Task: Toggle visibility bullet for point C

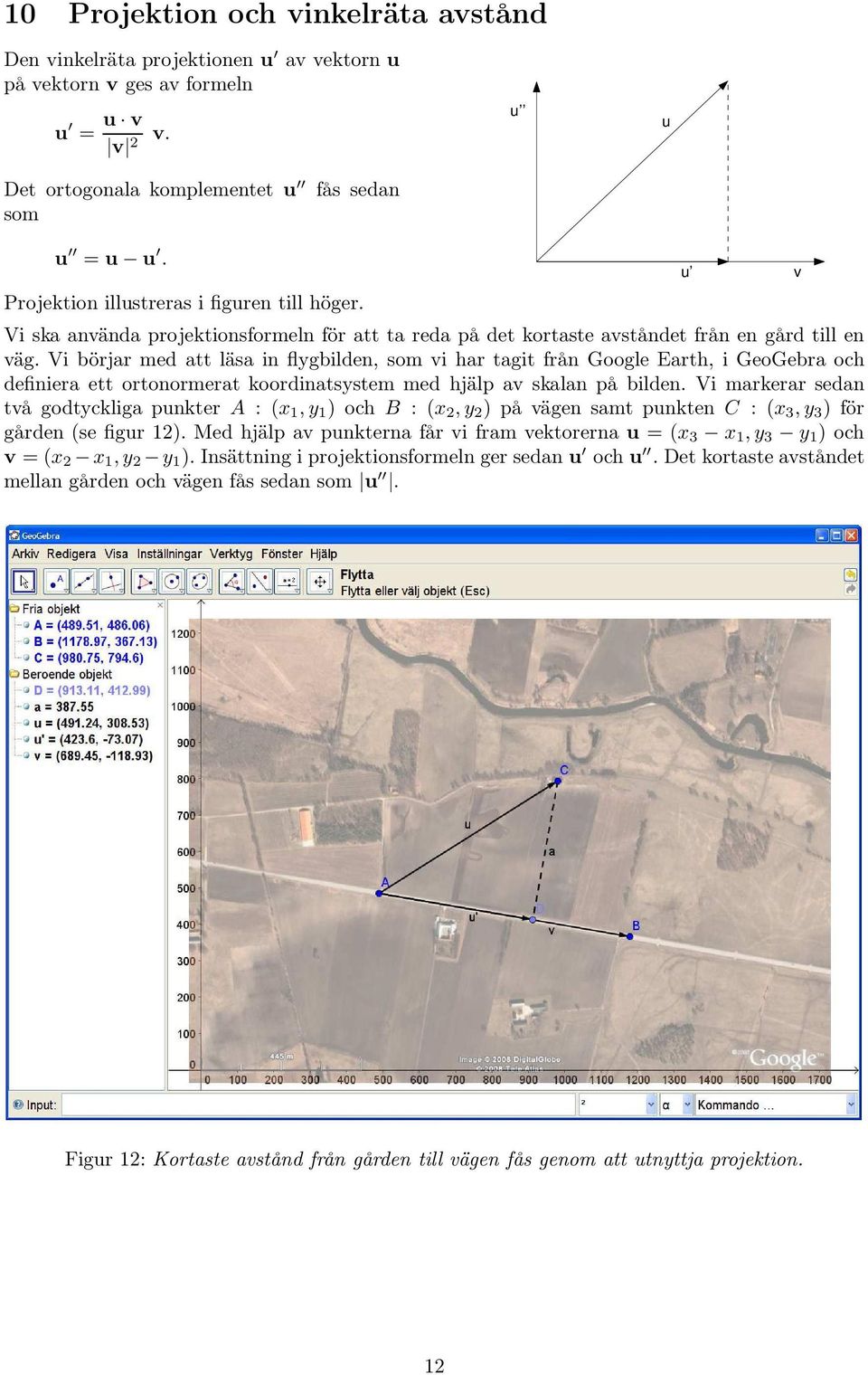Action: tap(27, 658)
